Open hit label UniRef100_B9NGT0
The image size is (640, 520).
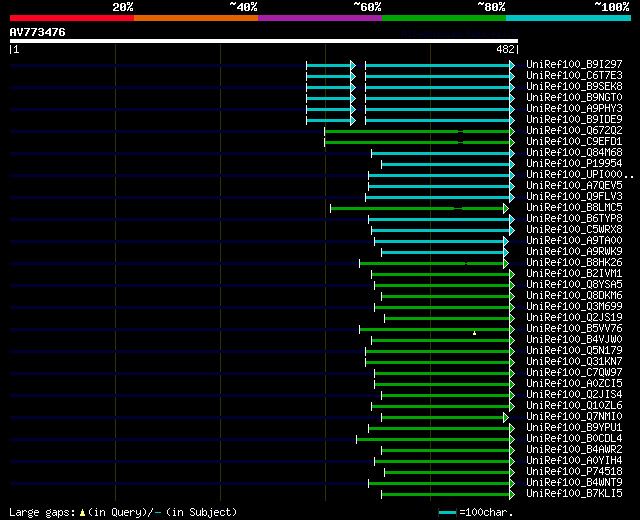[x=574, y=98]
